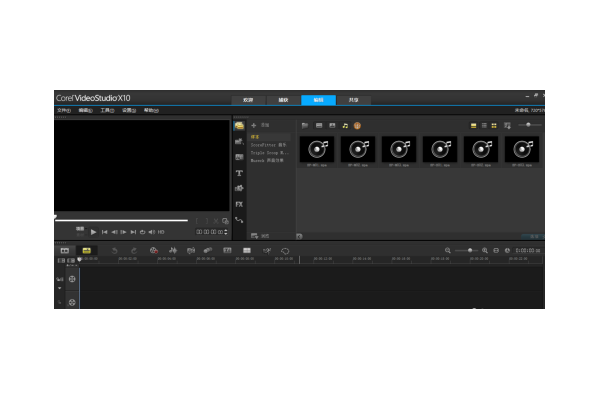Toggle repeat playback in the preview
The height and width of the screenshot is (400, 600).
142,232
